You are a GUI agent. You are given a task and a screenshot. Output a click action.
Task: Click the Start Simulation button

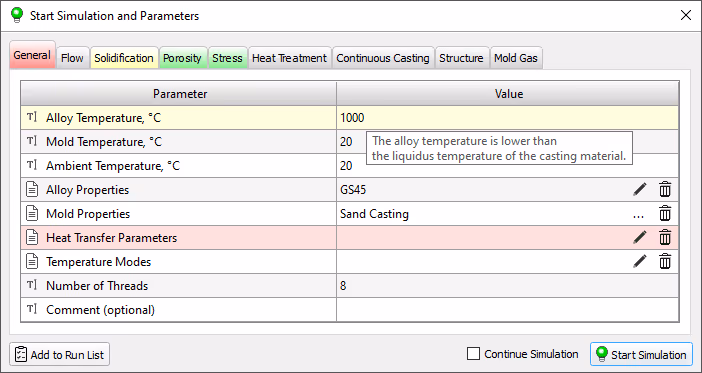pyautogui.click(x=642, y=355)
